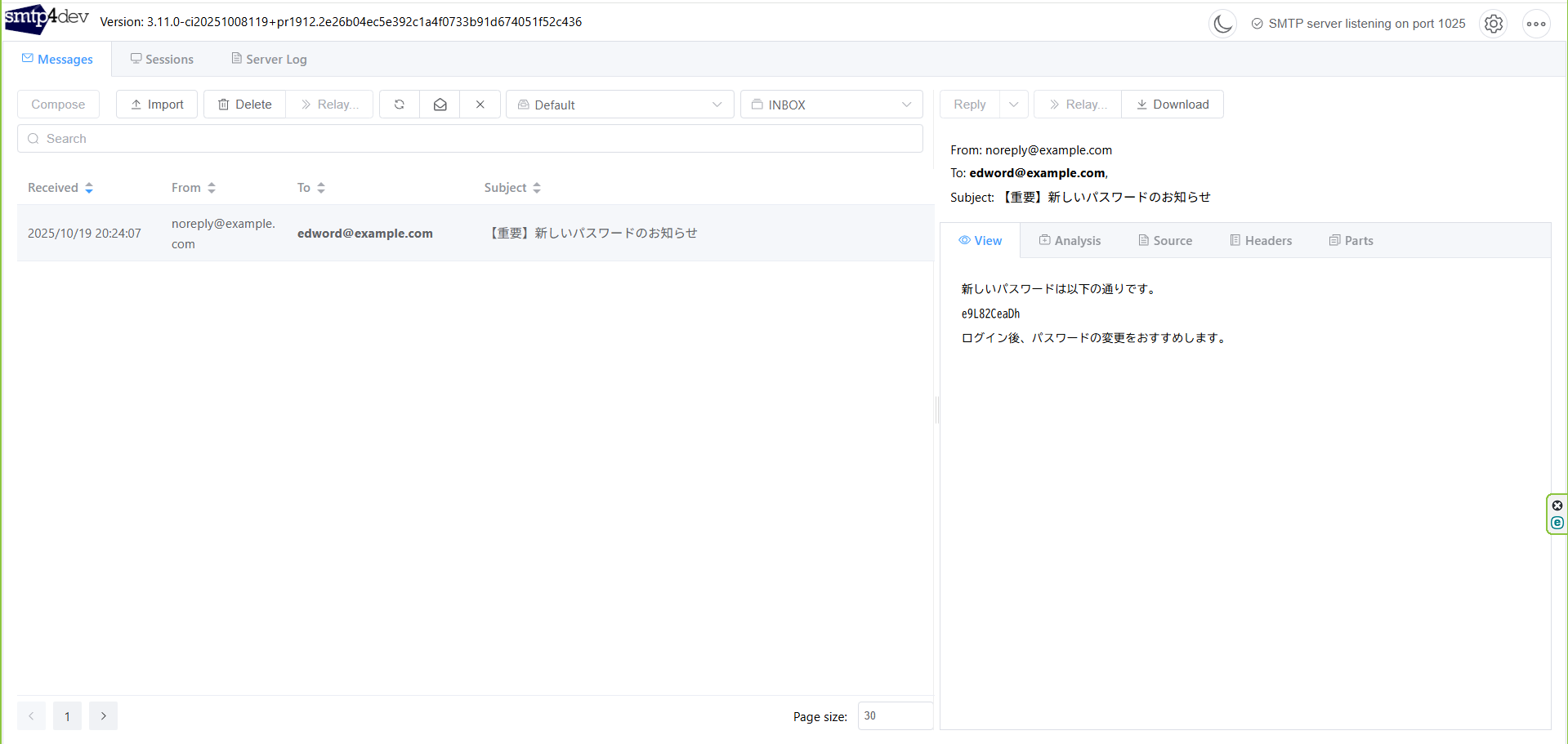Click the close icon on the side widget
The width and height of the screenshot is (1568, 744).
(x=1557, y=506)
